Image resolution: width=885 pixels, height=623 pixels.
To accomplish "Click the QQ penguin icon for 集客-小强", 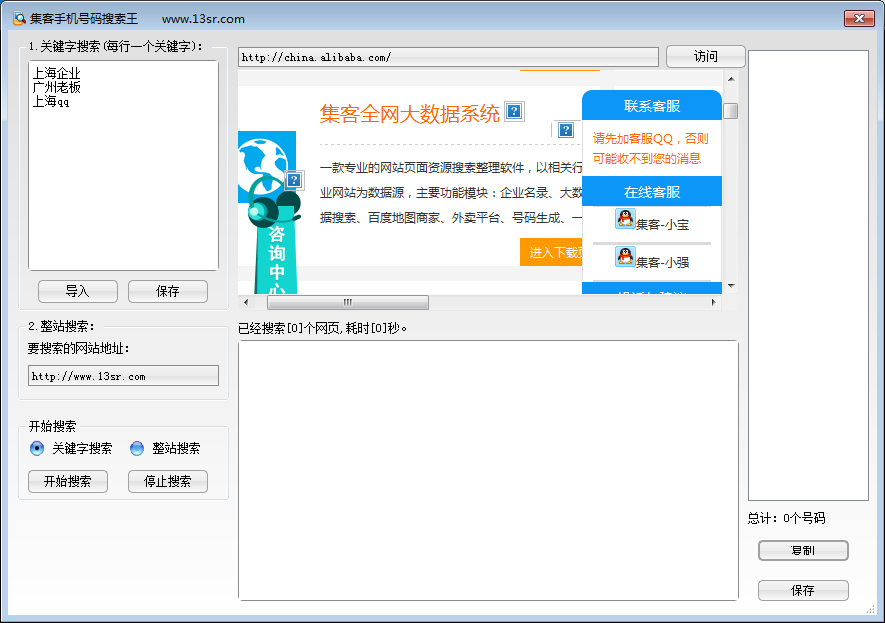I will pyautogui.click(x=625, y=256).
